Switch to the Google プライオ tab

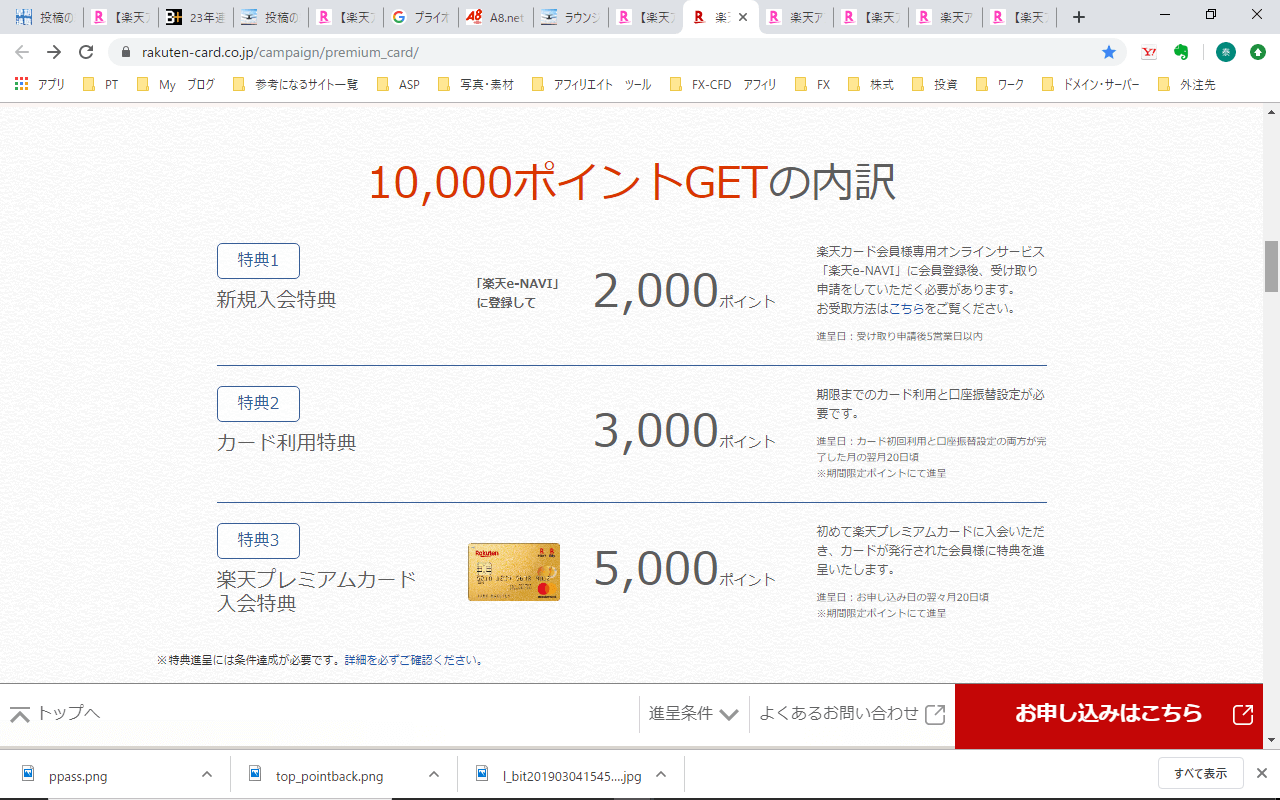[421, 17]
